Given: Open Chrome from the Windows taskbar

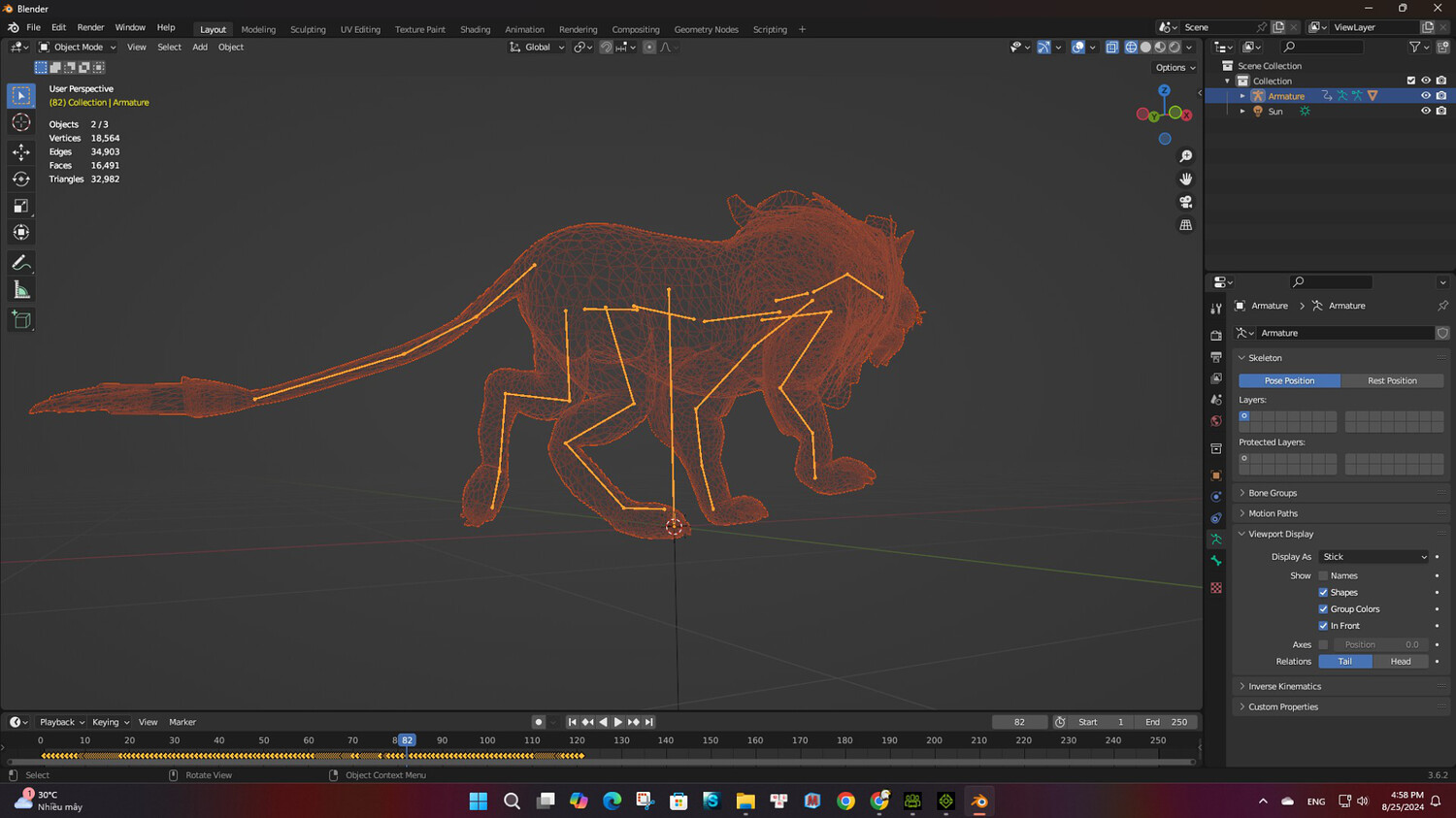Looking at the screenshot, I should [x=845, y=801].
